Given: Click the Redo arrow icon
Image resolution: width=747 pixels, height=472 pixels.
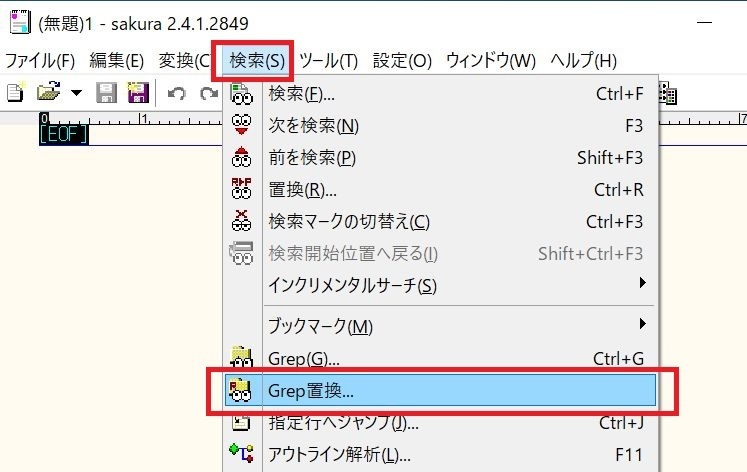Looking at the screenshot, I should (x=208, y=94).
